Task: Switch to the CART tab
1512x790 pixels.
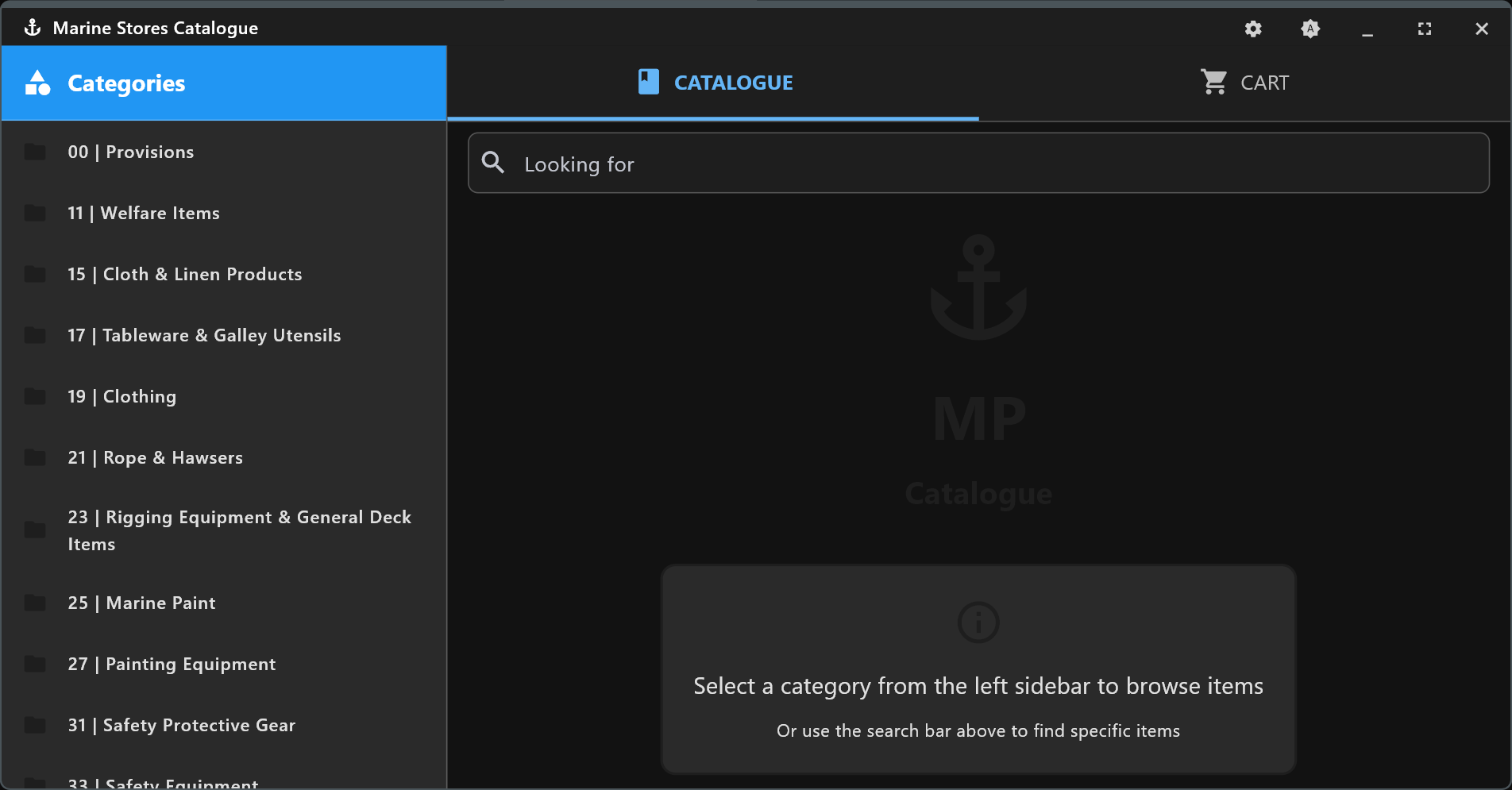Action: point(1244,83)
